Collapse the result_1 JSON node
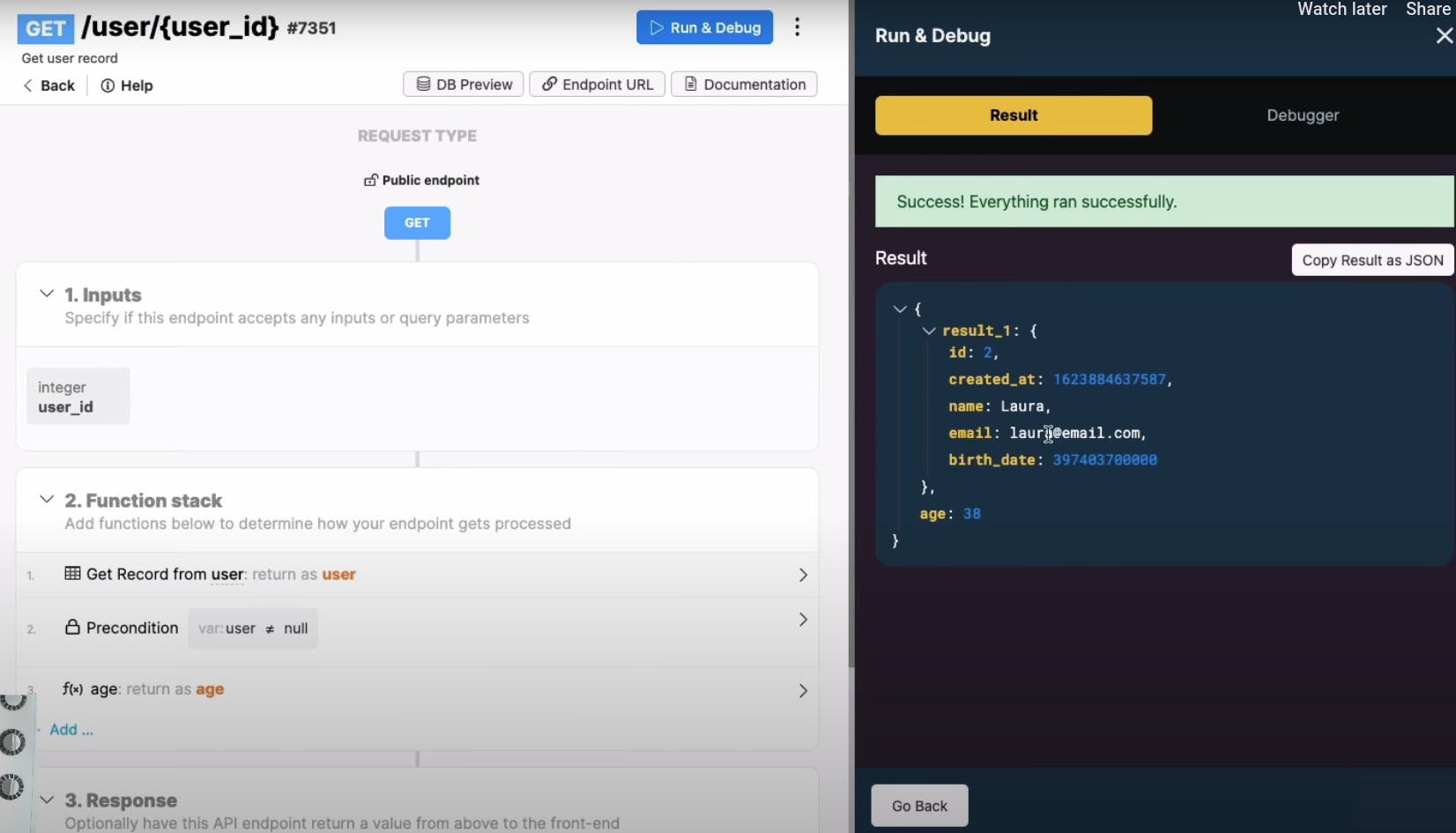1456x833 pixels. click(929, 331)
